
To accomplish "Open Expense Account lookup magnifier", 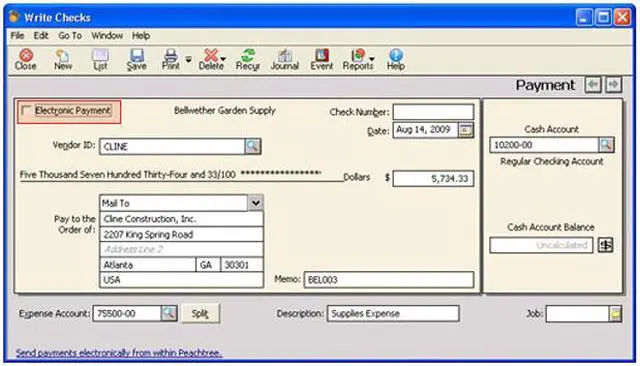I will pos(169,313).
